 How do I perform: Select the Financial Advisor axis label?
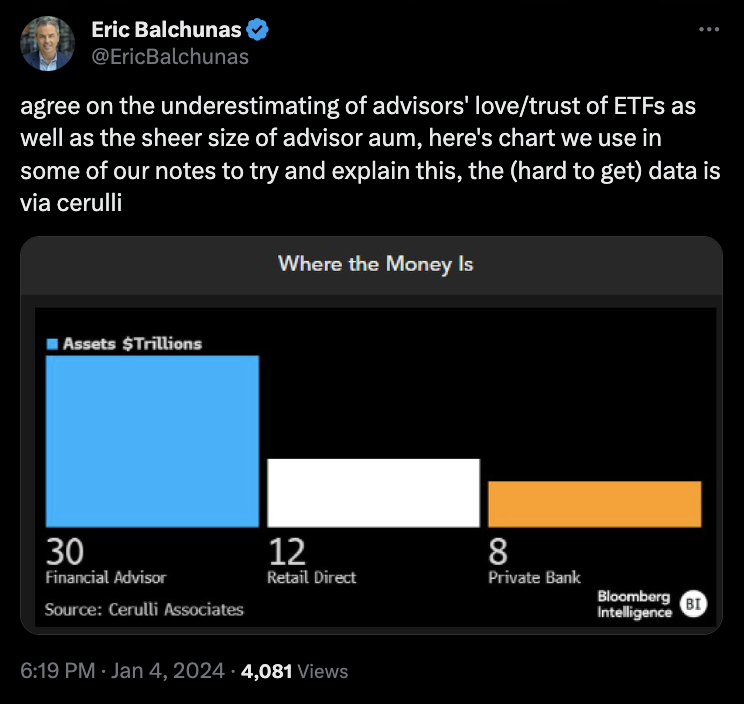106,578
